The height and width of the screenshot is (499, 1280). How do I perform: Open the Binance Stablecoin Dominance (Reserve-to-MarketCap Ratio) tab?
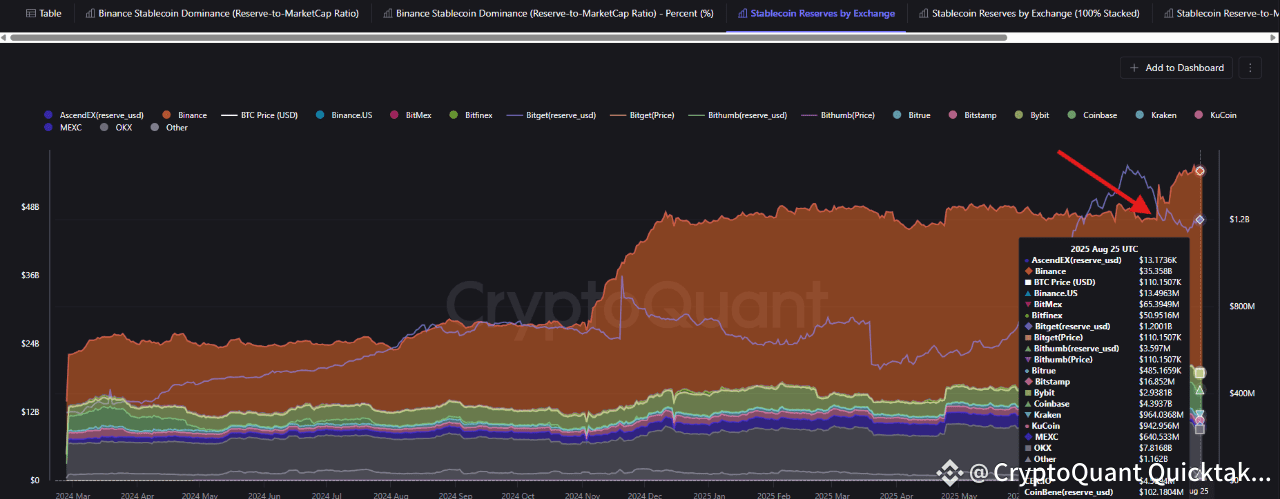[x=221, y=14]
